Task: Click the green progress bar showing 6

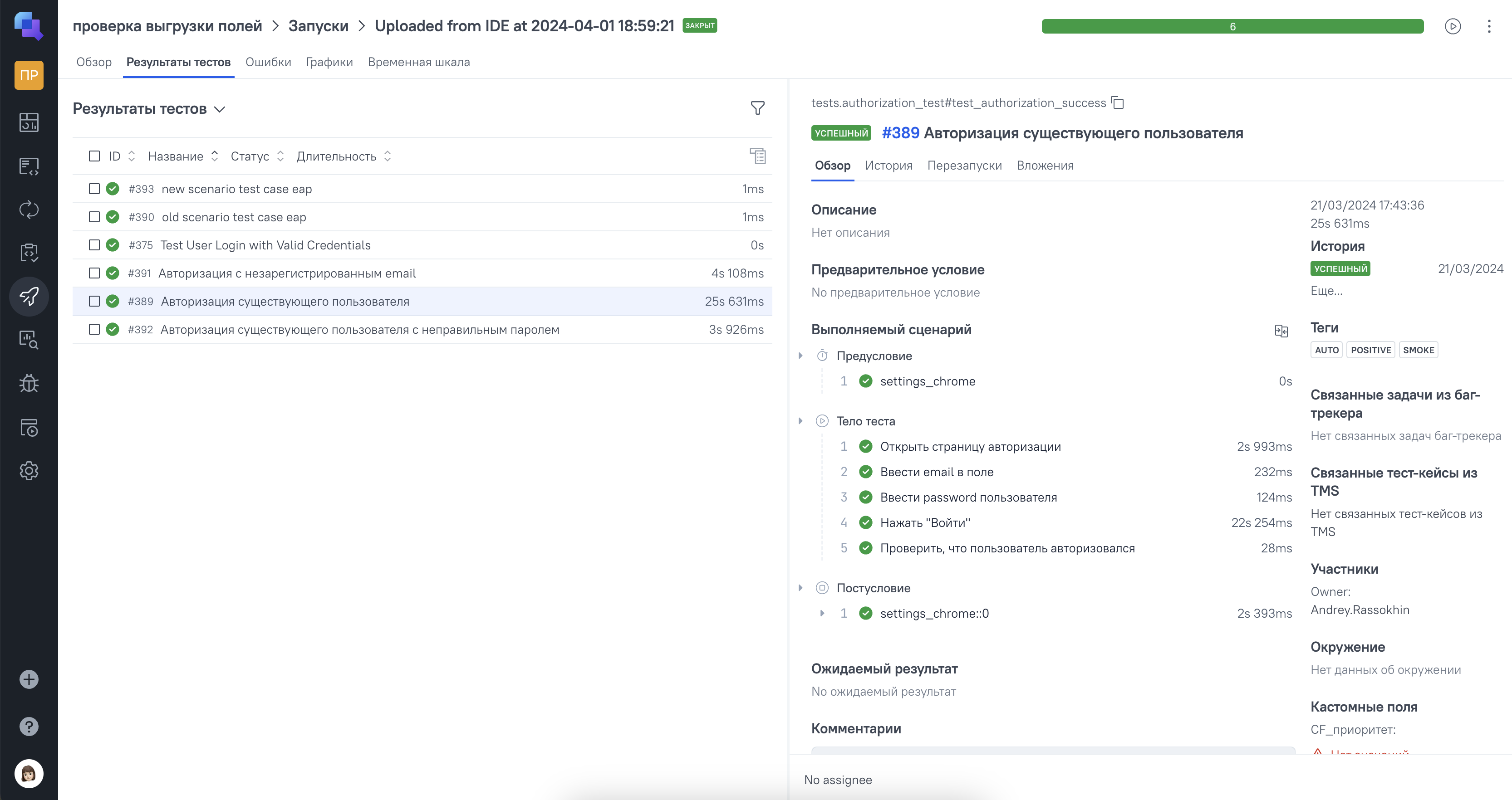Action: pos(1232,26)
